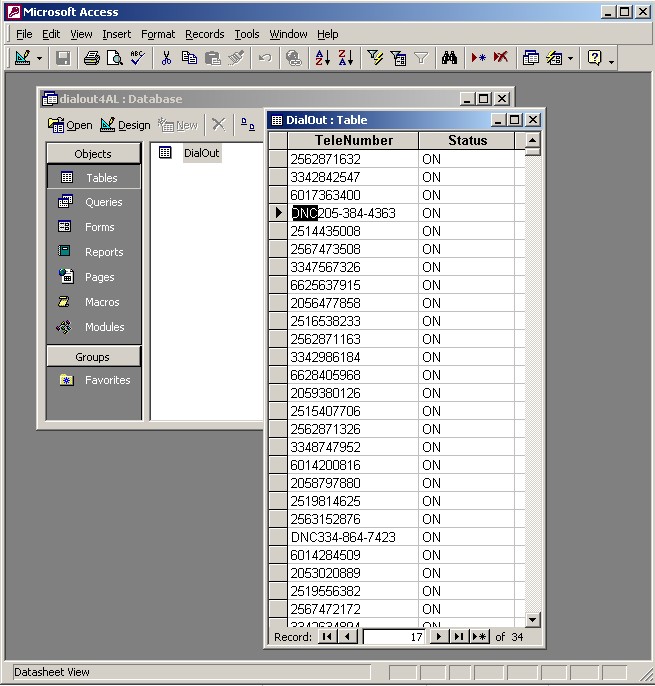The image size is (655, 686).
Task: Click New Record navigation button
Action: click(480, 637)
